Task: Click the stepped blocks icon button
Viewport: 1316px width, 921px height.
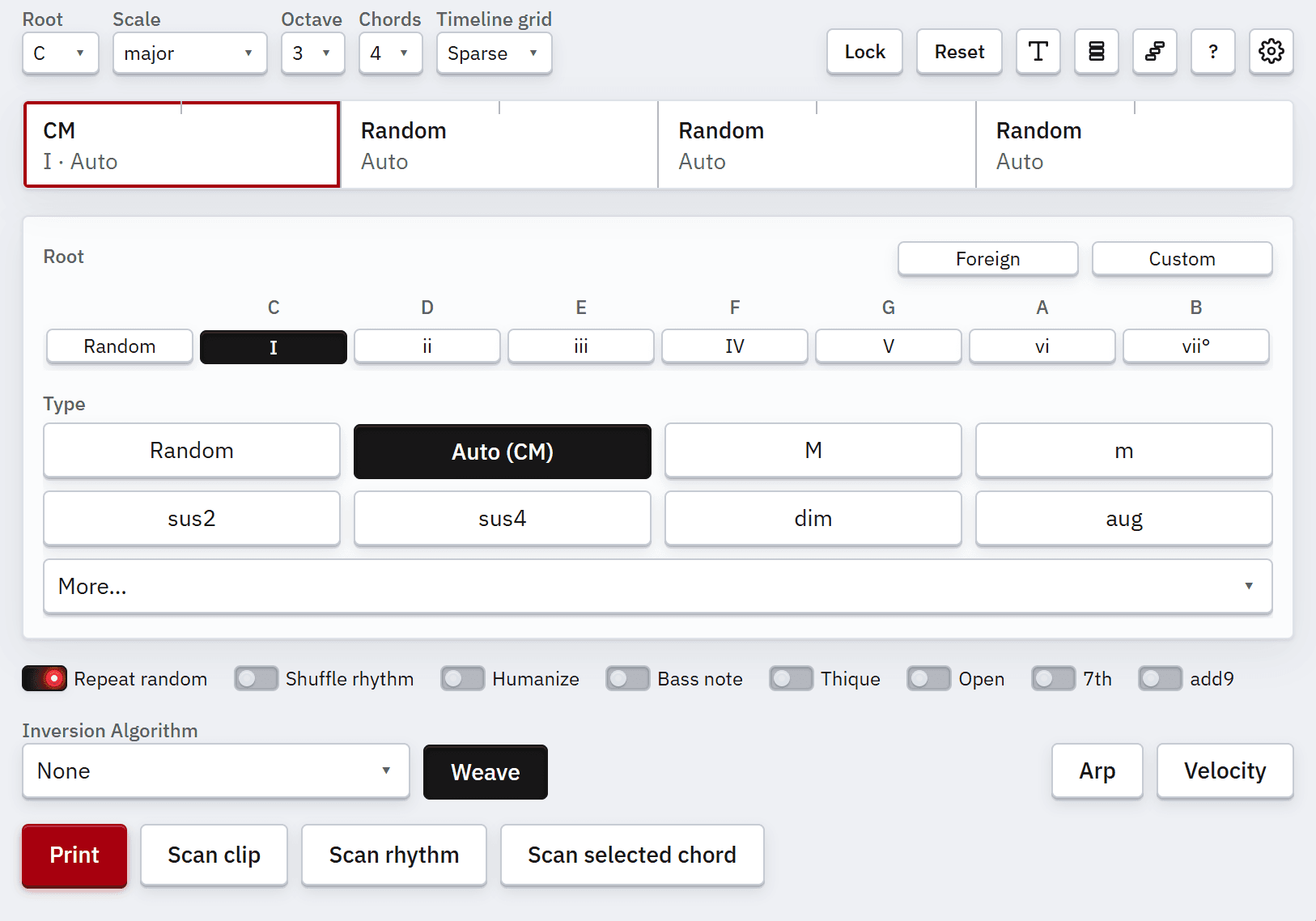Action: click(1155, 52)
